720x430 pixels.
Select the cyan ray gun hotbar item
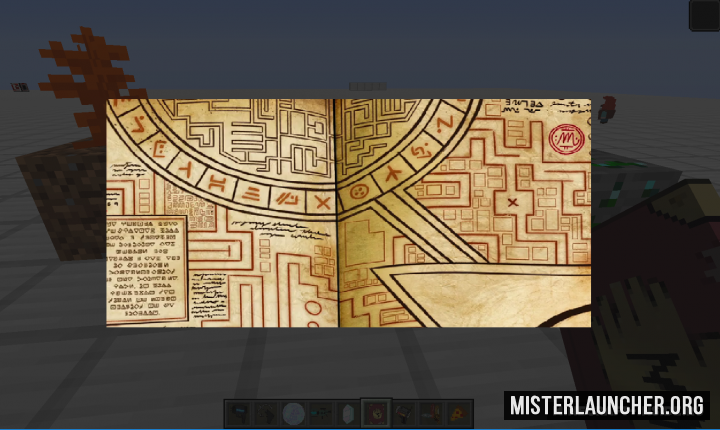pos(321,413)
